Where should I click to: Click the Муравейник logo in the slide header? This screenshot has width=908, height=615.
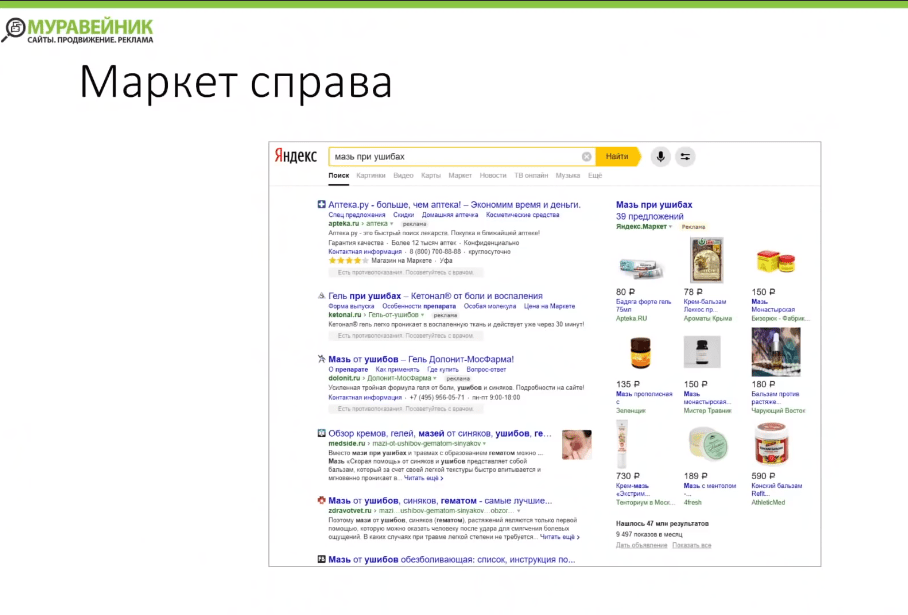tap(78, 30)
